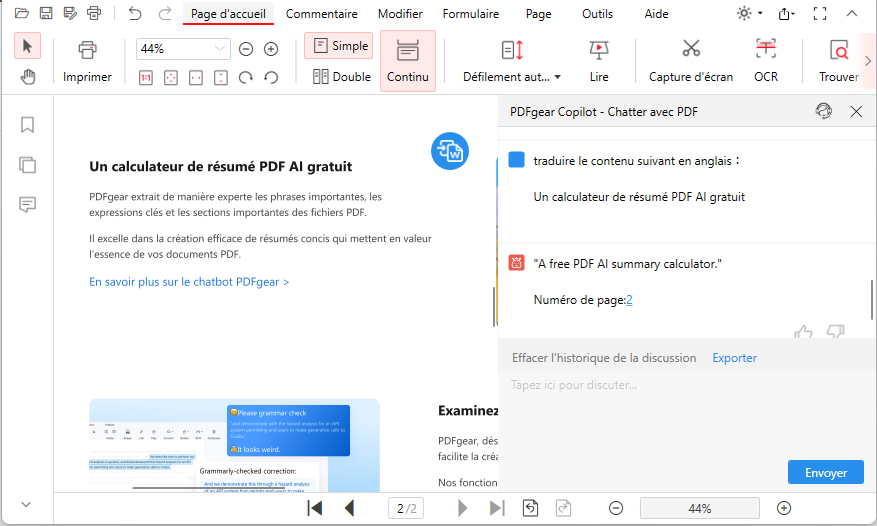The height and width of the screenshot is (526, 877).
Task: Click the convert to Word floating icon
Action: coord(450,151)
